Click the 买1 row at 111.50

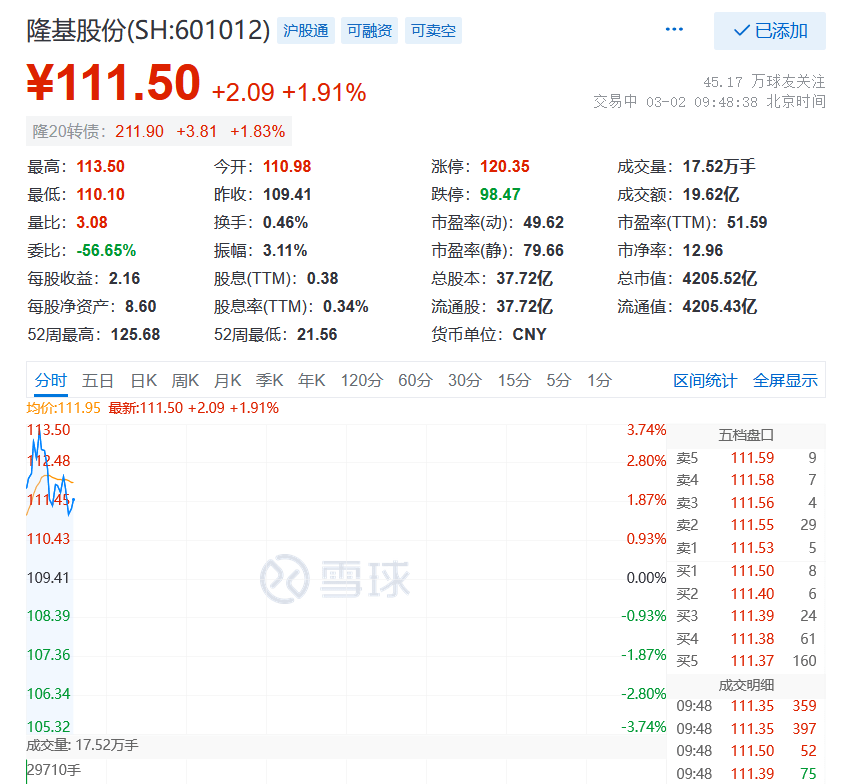(x=746, y=571)
